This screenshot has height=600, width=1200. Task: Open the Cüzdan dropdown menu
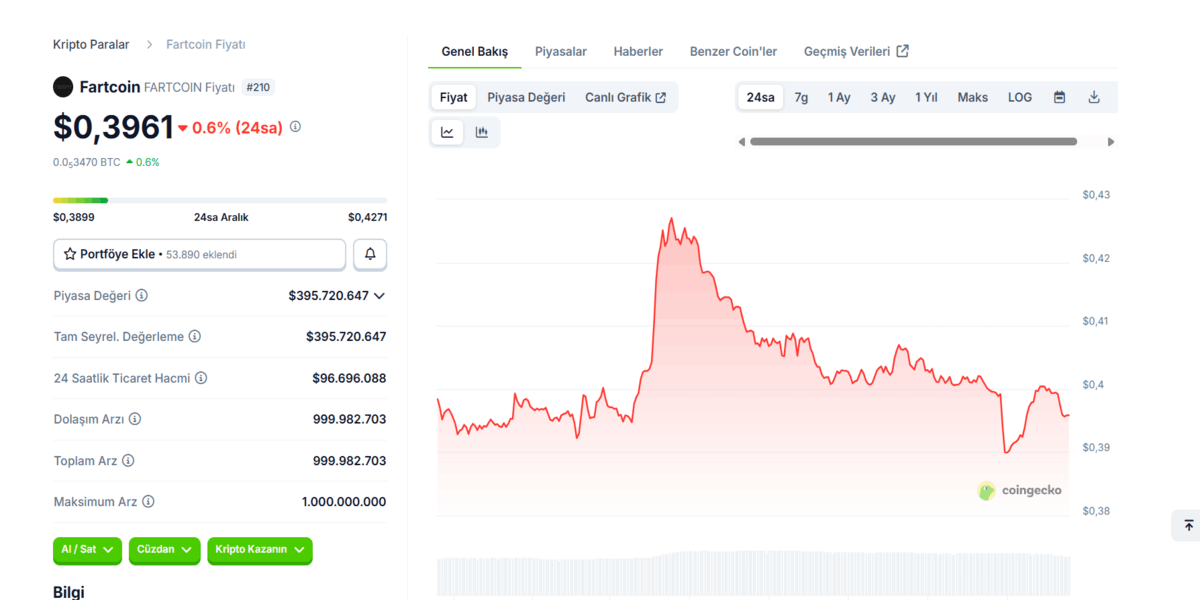click(x=164, y=550)
